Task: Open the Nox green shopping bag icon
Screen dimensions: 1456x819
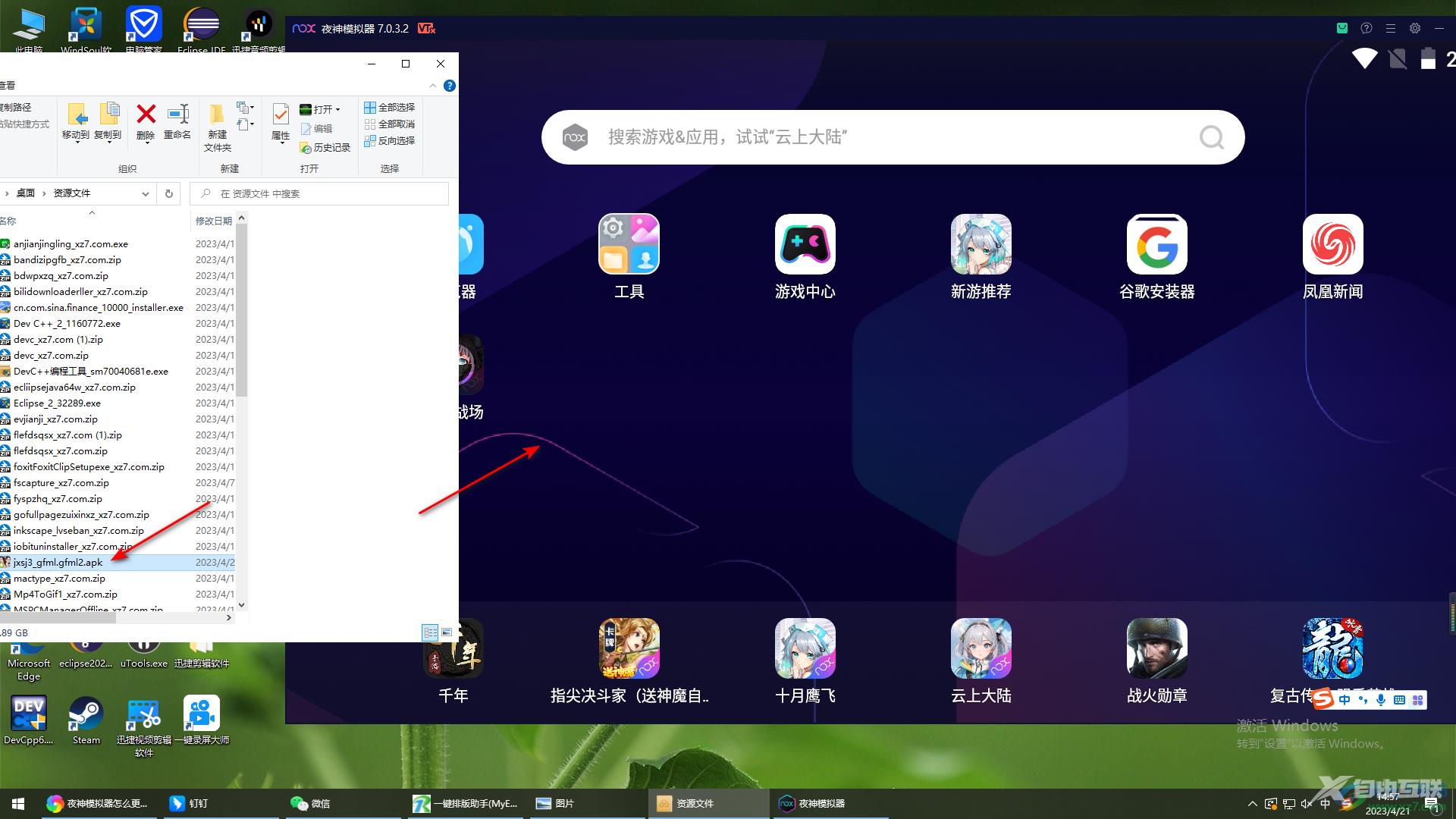Action: (1341, 28)
